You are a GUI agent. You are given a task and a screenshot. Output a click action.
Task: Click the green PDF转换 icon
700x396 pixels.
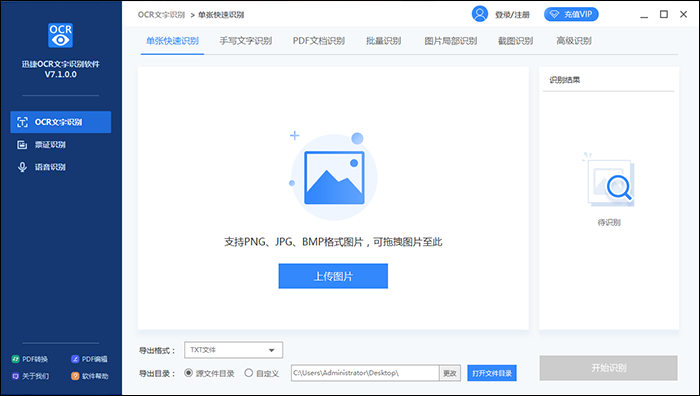(x=15, y=359)
